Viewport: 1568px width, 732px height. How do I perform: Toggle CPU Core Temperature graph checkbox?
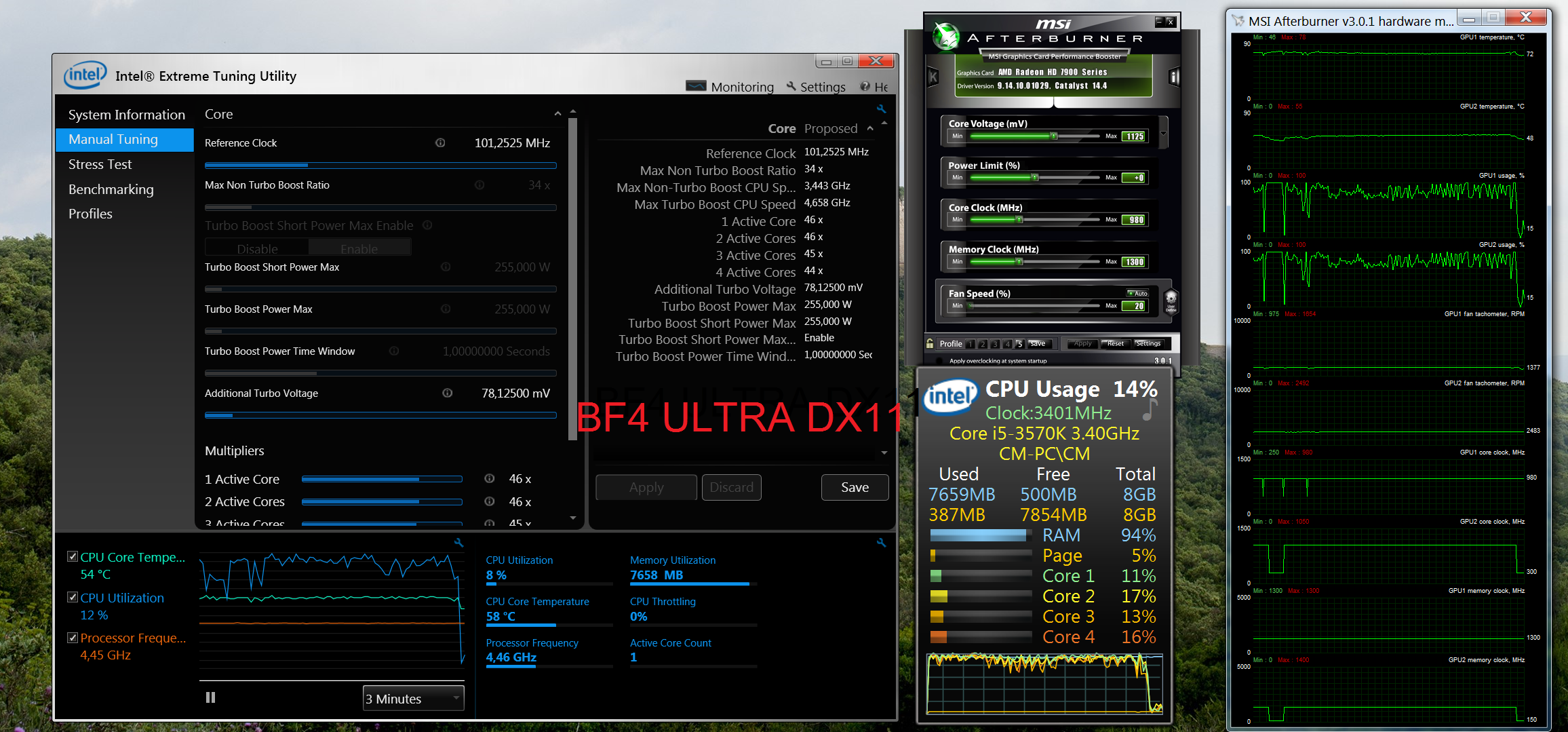(73, 557)
